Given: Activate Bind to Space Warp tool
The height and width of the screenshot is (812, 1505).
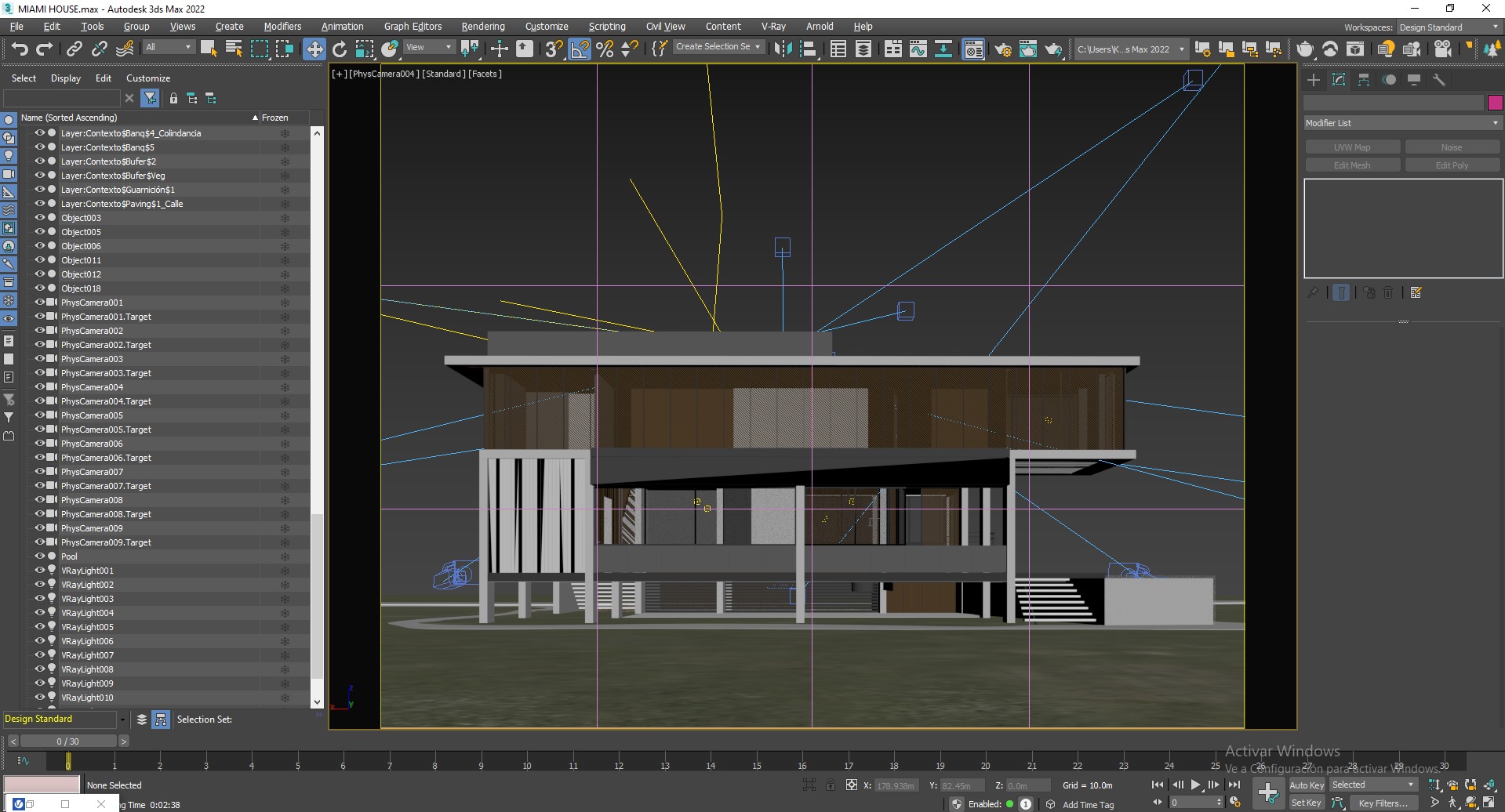Looking at the screenshot, I should [x=125, y=49].
